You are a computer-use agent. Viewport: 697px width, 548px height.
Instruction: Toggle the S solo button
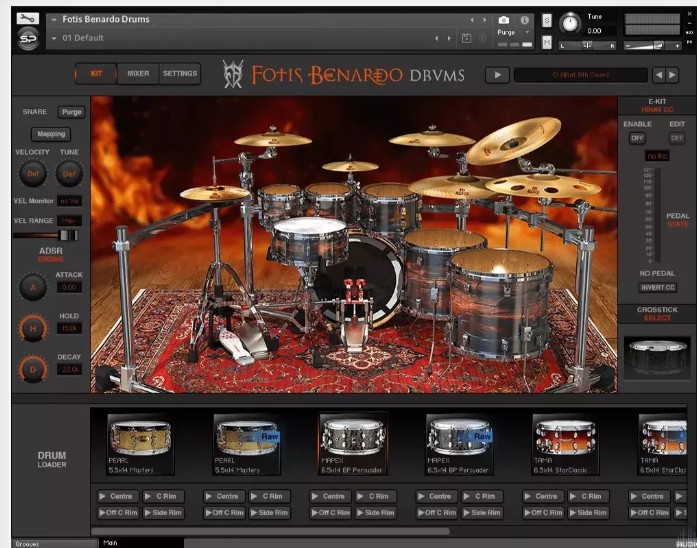[x=547, y=20]
